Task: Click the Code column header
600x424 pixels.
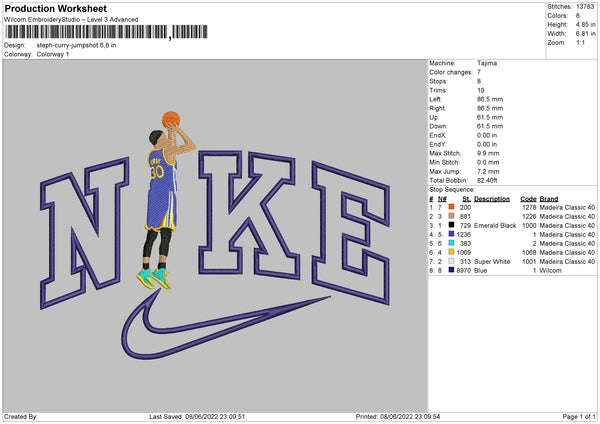Action: tap(528, 199)
